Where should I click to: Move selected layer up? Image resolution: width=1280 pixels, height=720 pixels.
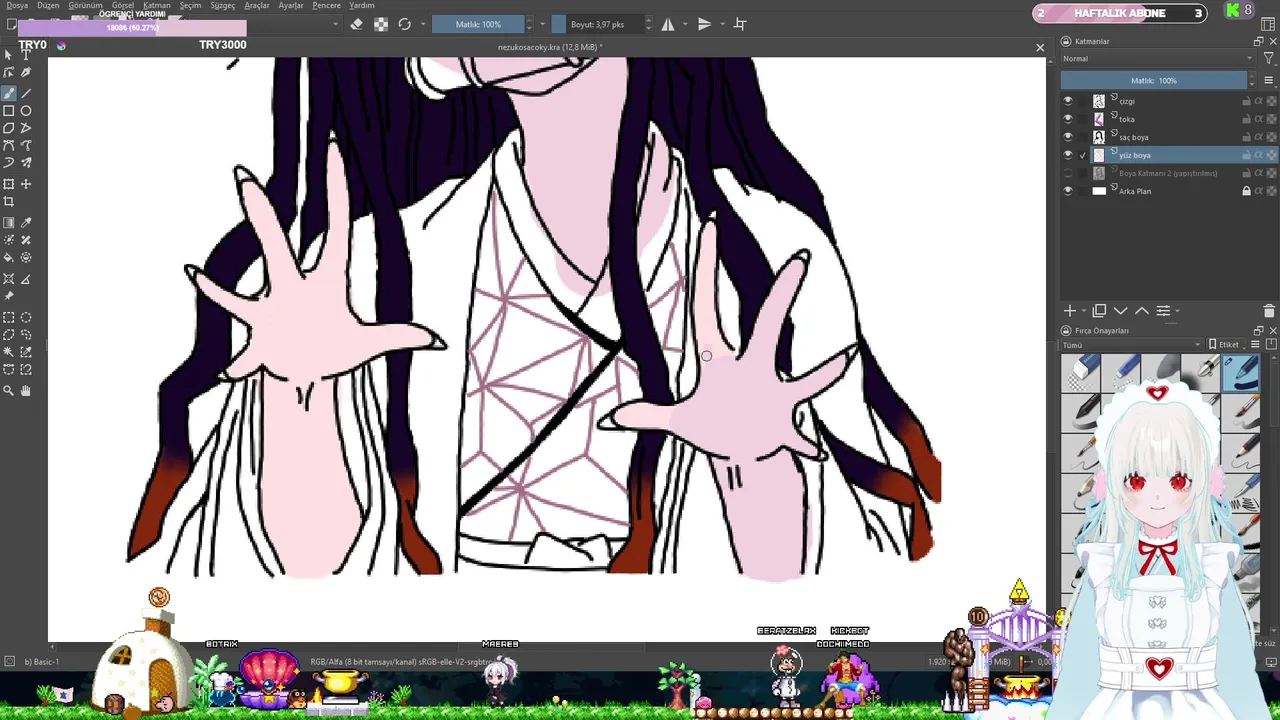(1142, 312)
